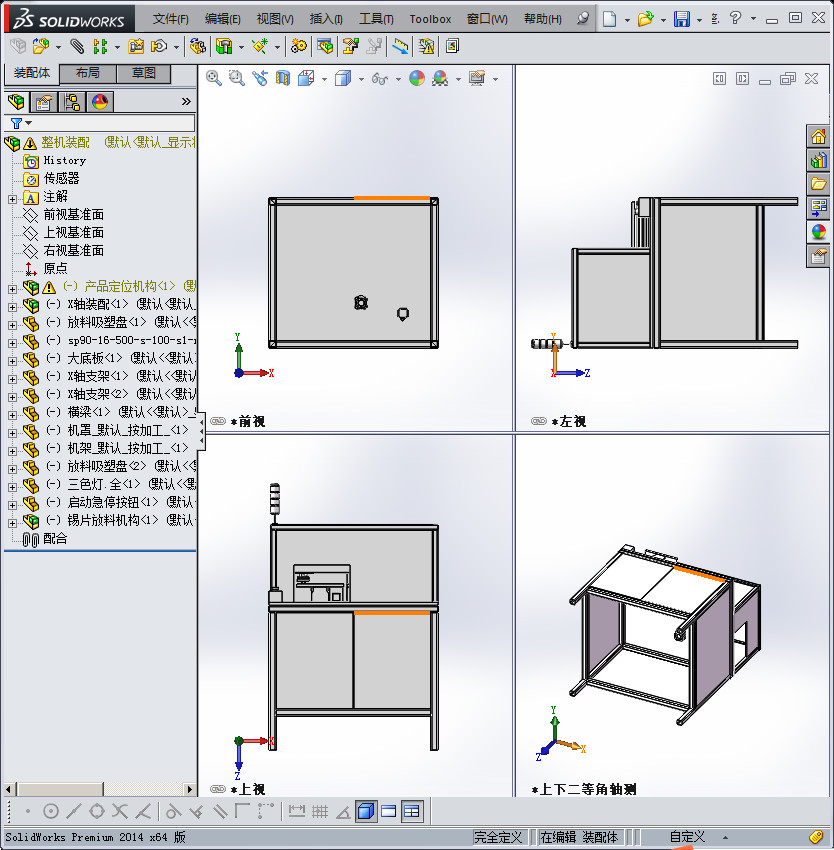The image size is (834, 850).
Task: Open the Section View icon
Action: 283,79
